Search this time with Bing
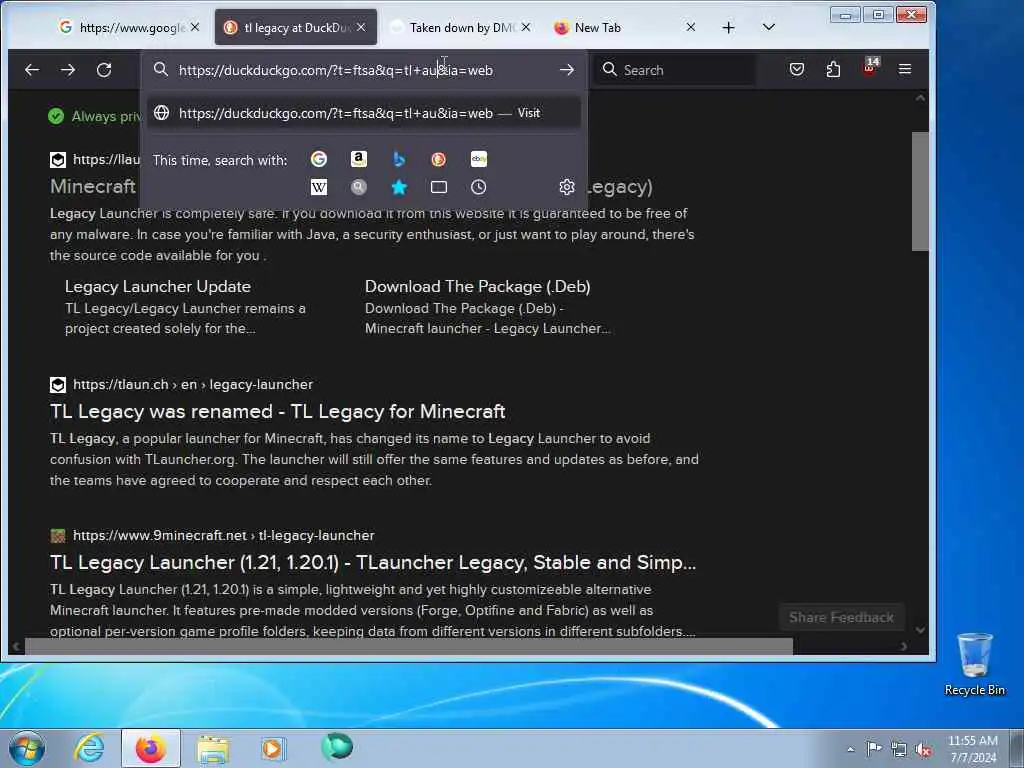 (398, 159)
